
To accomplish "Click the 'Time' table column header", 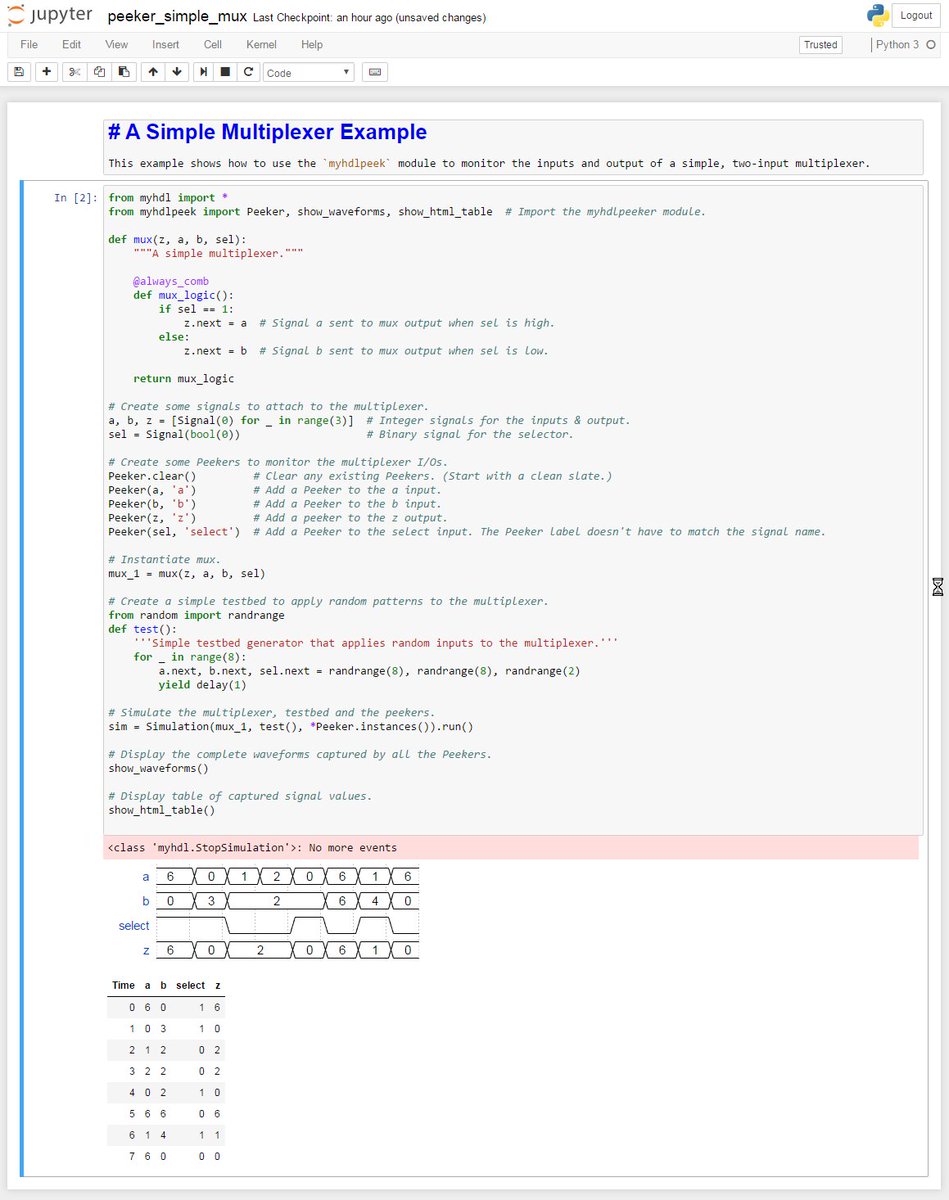I will [x=123, y=986].
